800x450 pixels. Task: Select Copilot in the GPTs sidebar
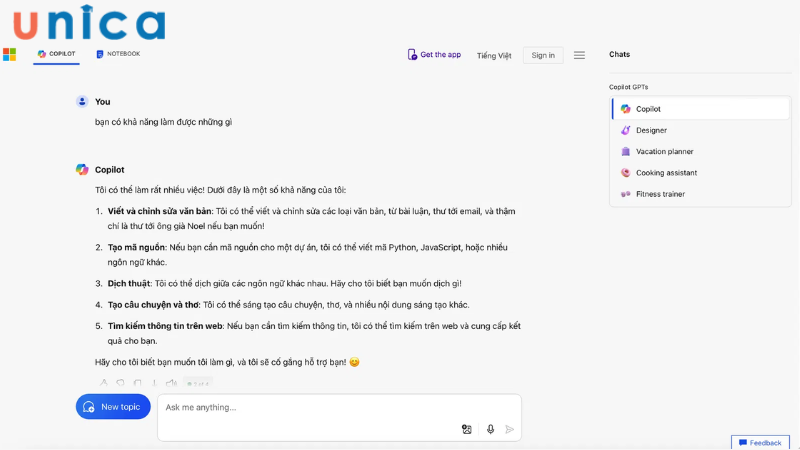click(x=648, y=109)
